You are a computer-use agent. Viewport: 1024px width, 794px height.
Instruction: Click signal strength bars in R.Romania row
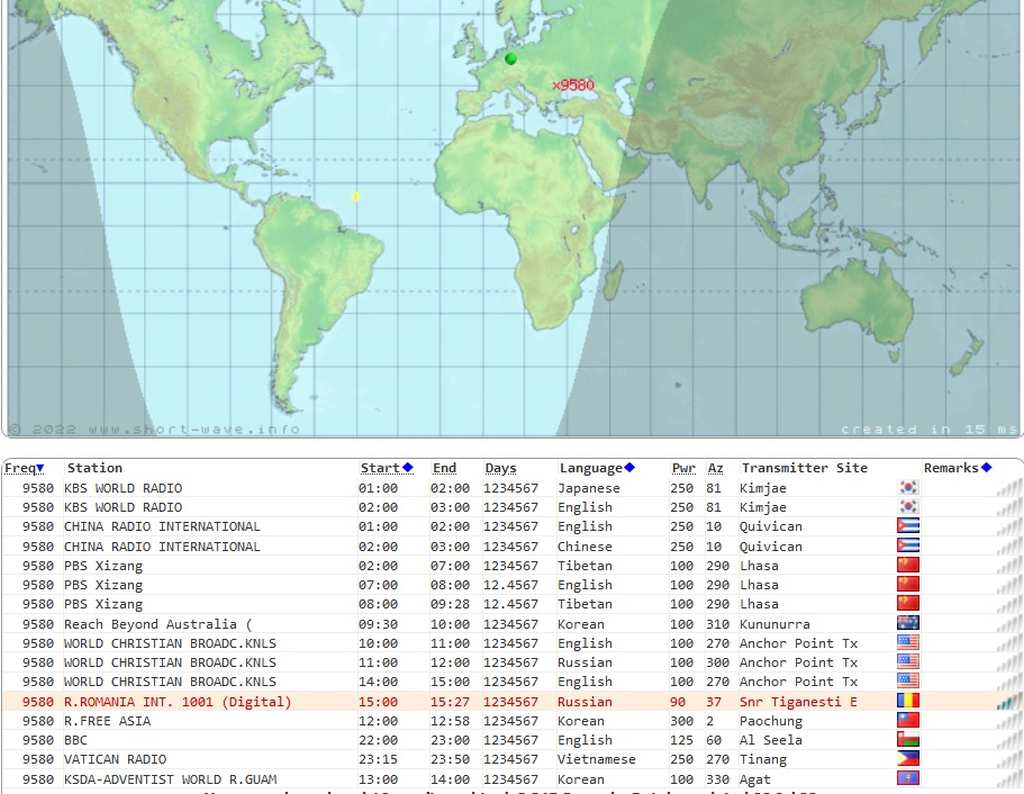pyautogui.click(x=1009, y=702)
